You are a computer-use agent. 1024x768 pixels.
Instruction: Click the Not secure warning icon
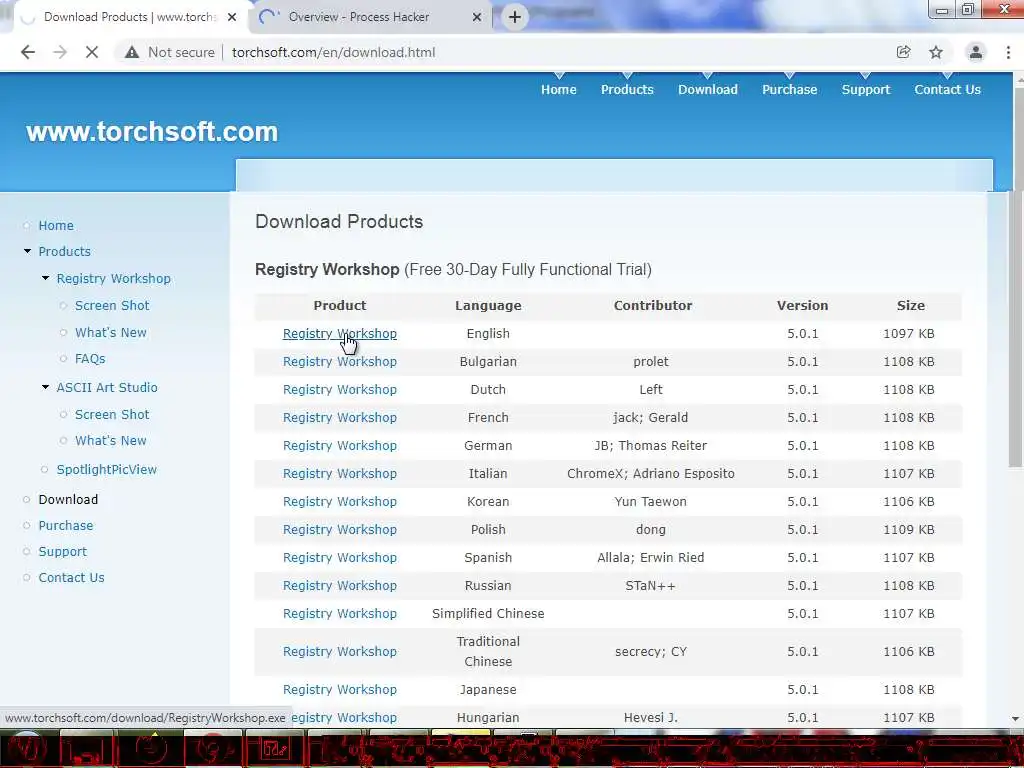(132, 52)
